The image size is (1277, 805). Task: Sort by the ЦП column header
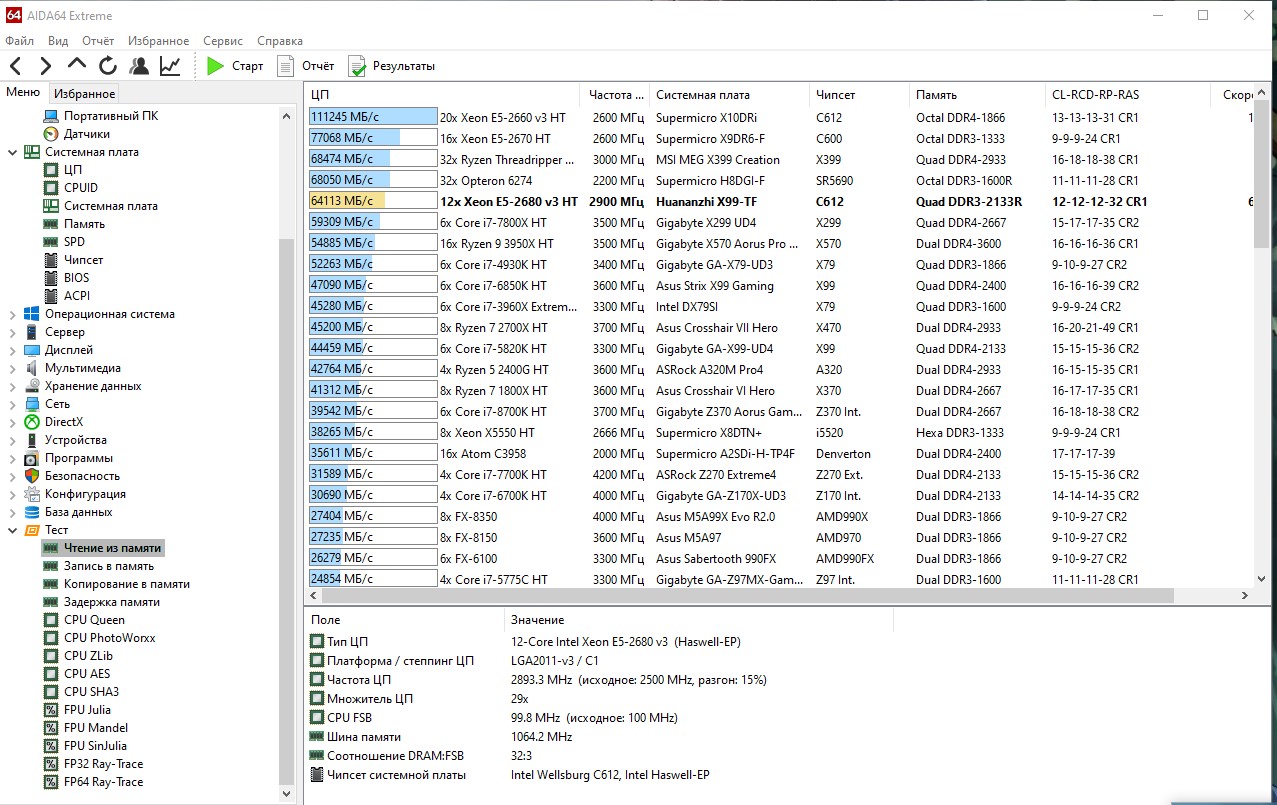pos(444,95)
